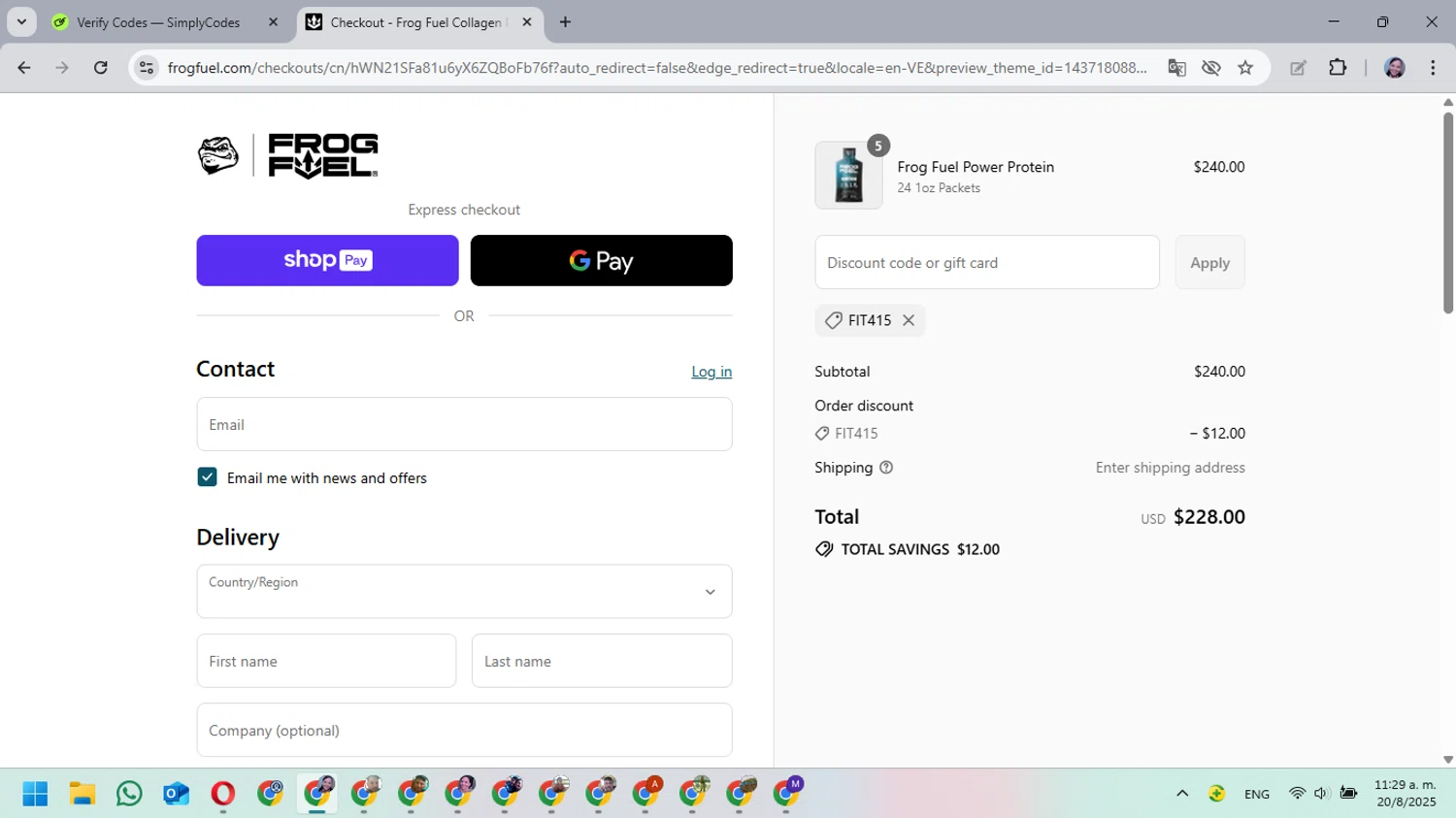View site information icon in address bar
Image resolution: width=1456 pixels, height=818 pixels.
tap(146, 68)
